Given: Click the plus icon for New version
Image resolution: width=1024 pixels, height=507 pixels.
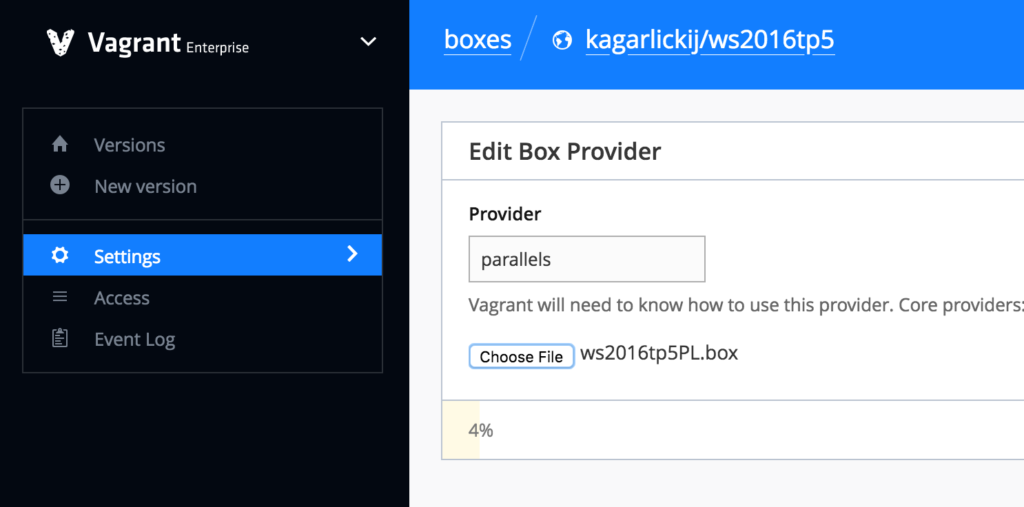Looking at the screenshot, I should point(60,186).
